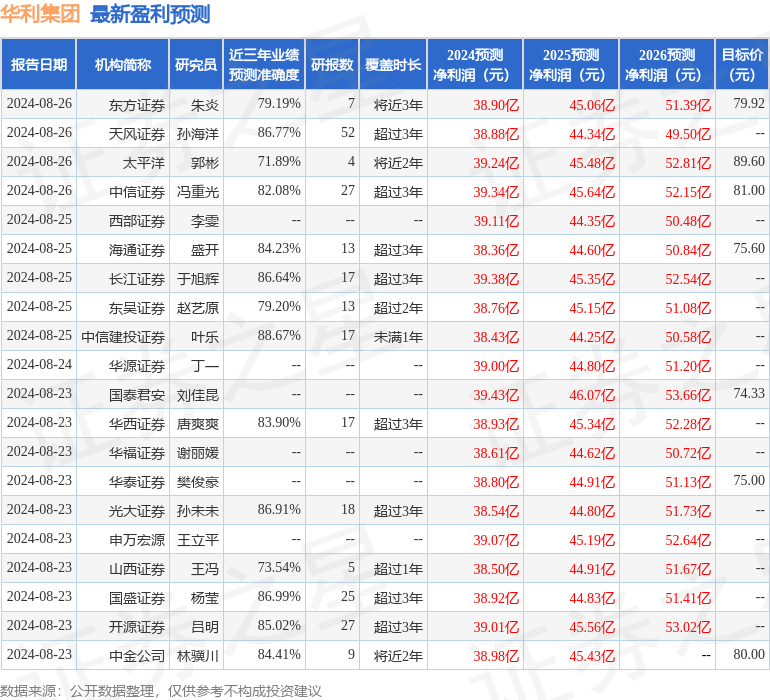Click the 数据来源 footer note

point(161,691)
